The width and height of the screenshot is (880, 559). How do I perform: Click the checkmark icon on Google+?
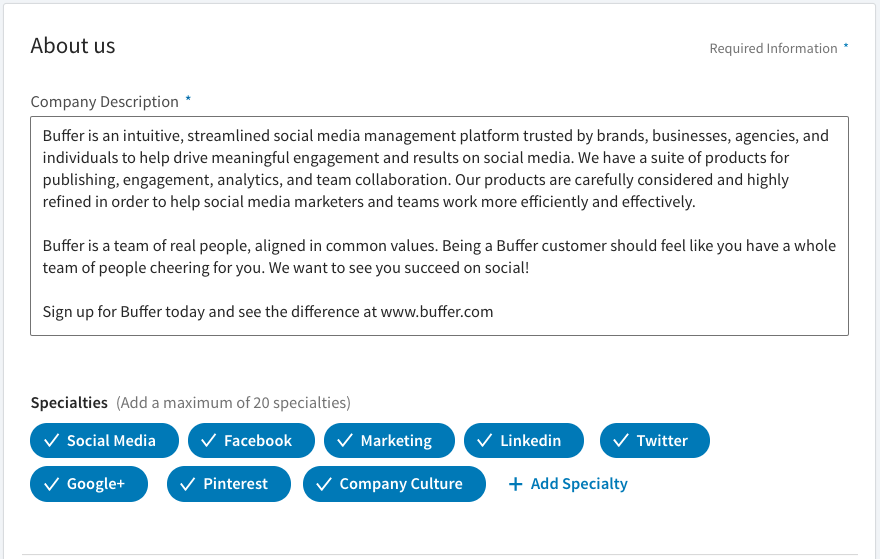51,484
